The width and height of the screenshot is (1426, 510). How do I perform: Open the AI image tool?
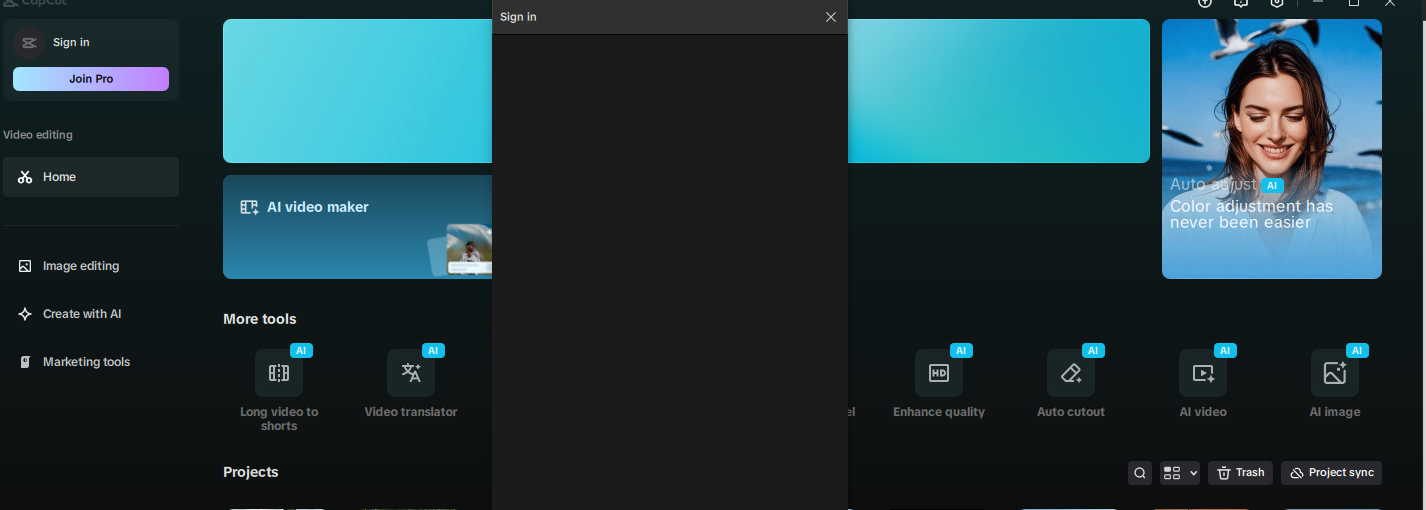1335,383
